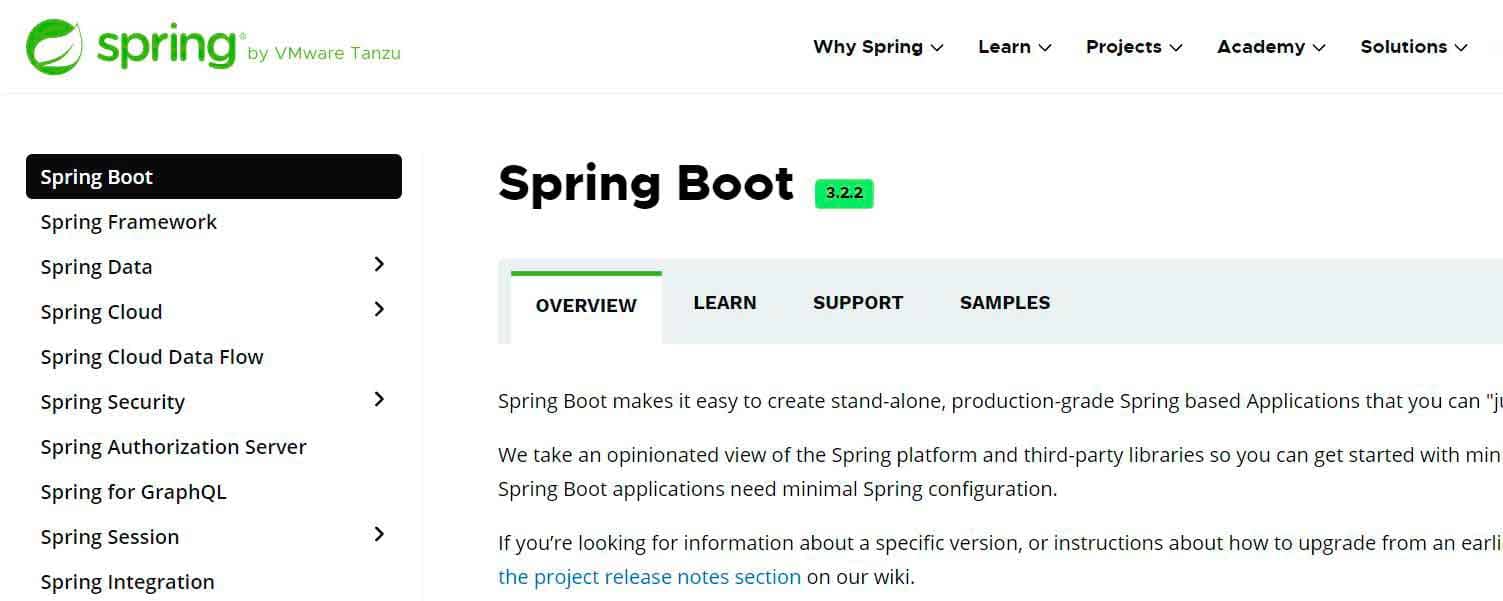
Task: Open the Spring Data project link
Action: tap(96, 267)
